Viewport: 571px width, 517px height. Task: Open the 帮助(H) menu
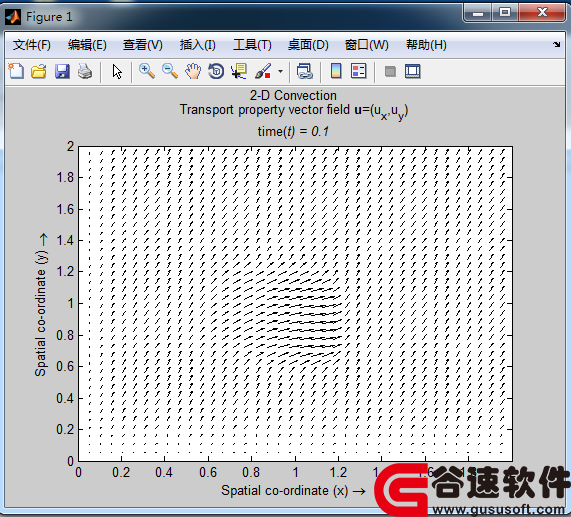coord(426,45)
